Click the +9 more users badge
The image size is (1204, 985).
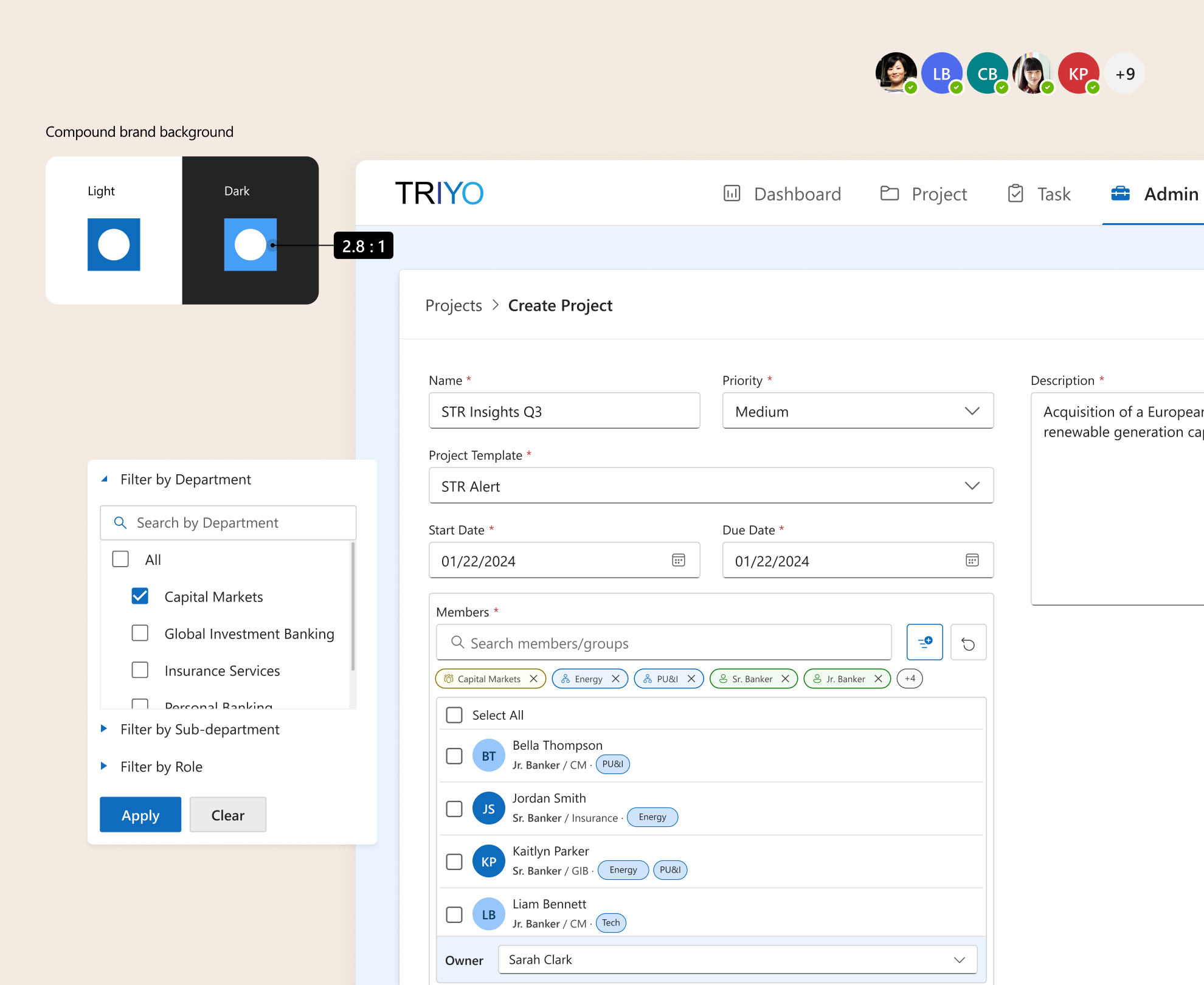[x=1124, y=74]
